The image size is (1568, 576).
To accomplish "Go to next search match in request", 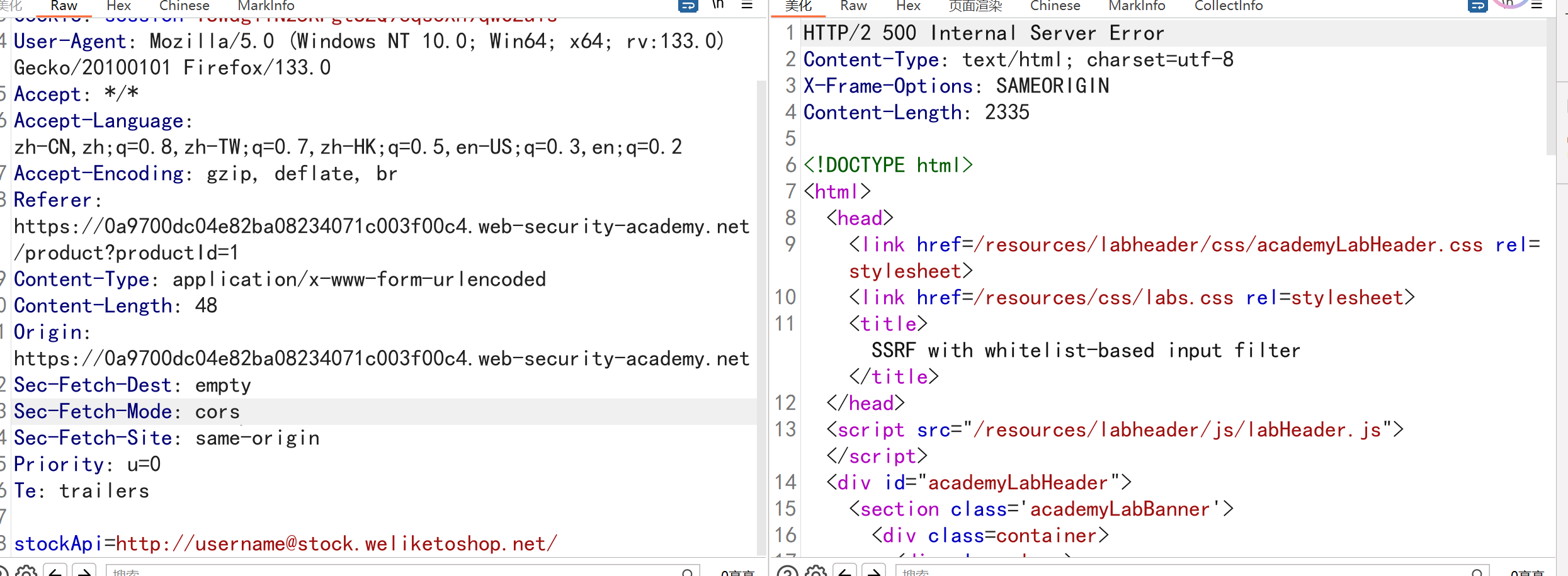I will pos(84,571).
